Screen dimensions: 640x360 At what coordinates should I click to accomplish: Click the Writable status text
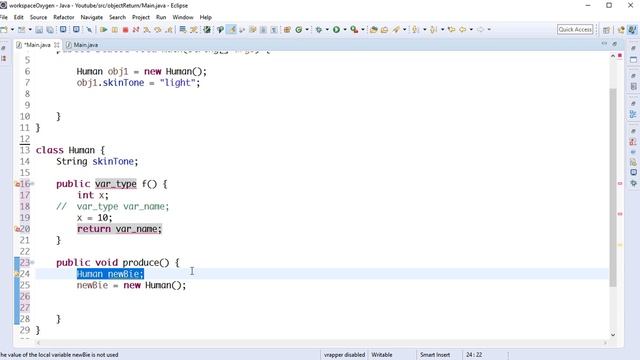[x=382, y=355]
